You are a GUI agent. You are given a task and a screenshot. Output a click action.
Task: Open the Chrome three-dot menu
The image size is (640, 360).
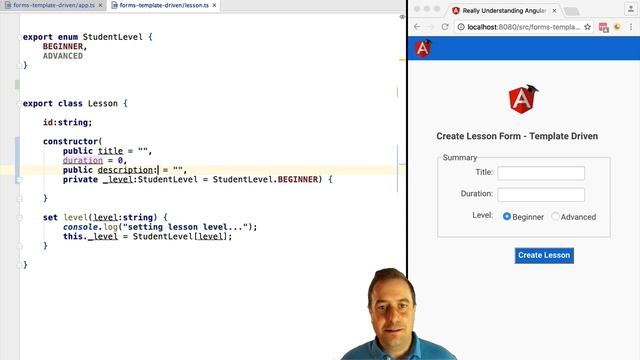631,27
